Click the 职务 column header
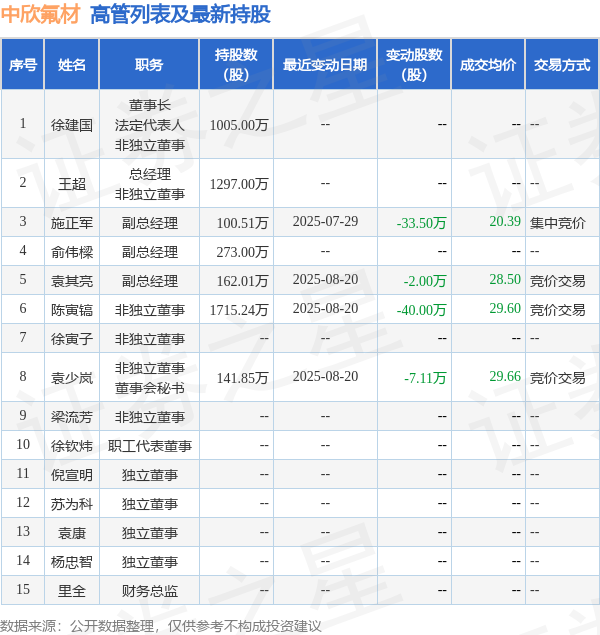The width and height of the screenshot is (600, 635). point(149,64)
